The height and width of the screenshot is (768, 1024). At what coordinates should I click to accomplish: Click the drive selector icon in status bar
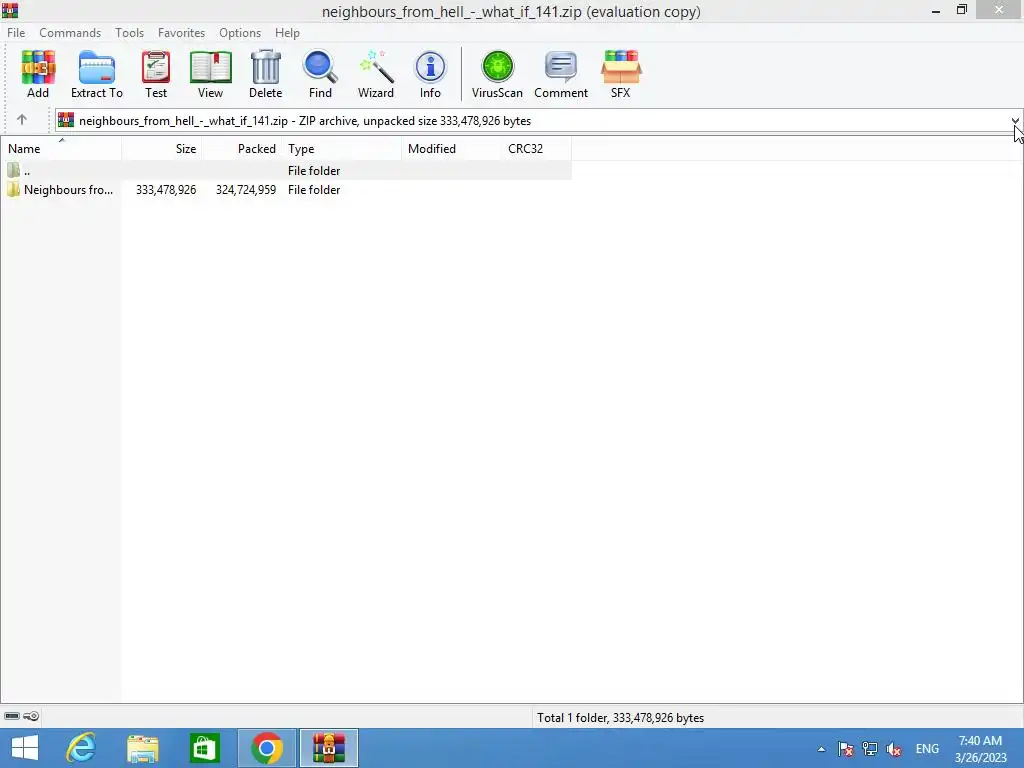(12, 716)
